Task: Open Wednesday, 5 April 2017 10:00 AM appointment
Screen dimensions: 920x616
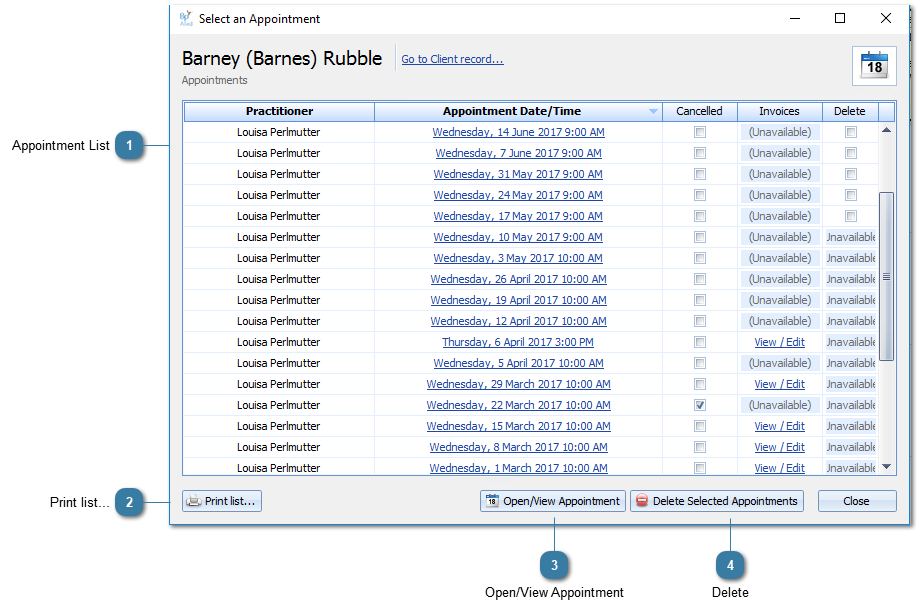Action: coord(519,363)
